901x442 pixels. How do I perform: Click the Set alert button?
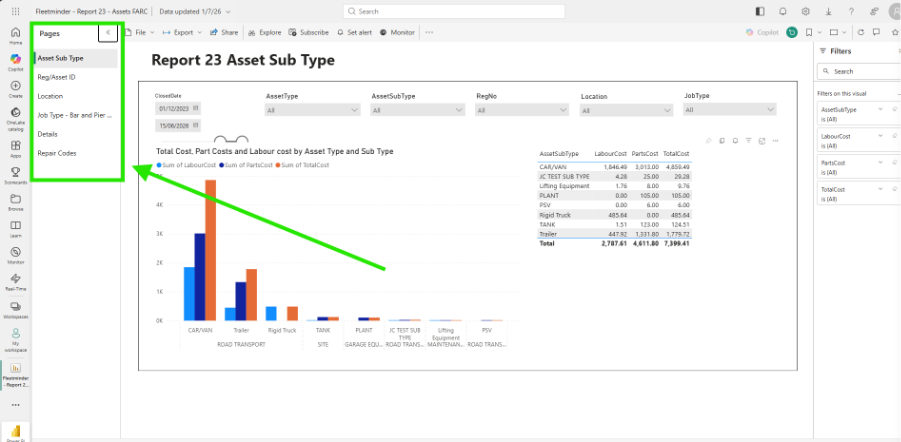click(x=355, y=33)
